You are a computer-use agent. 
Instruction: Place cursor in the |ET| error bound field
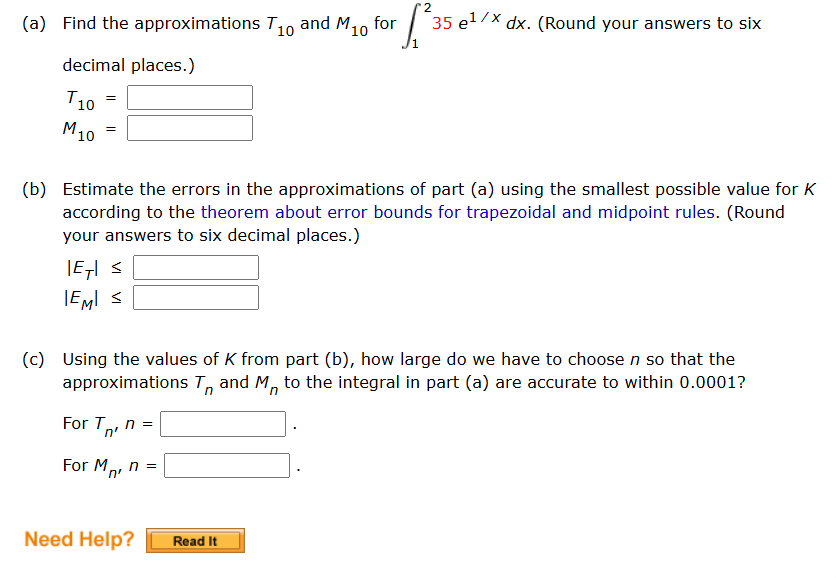(195, 266)
